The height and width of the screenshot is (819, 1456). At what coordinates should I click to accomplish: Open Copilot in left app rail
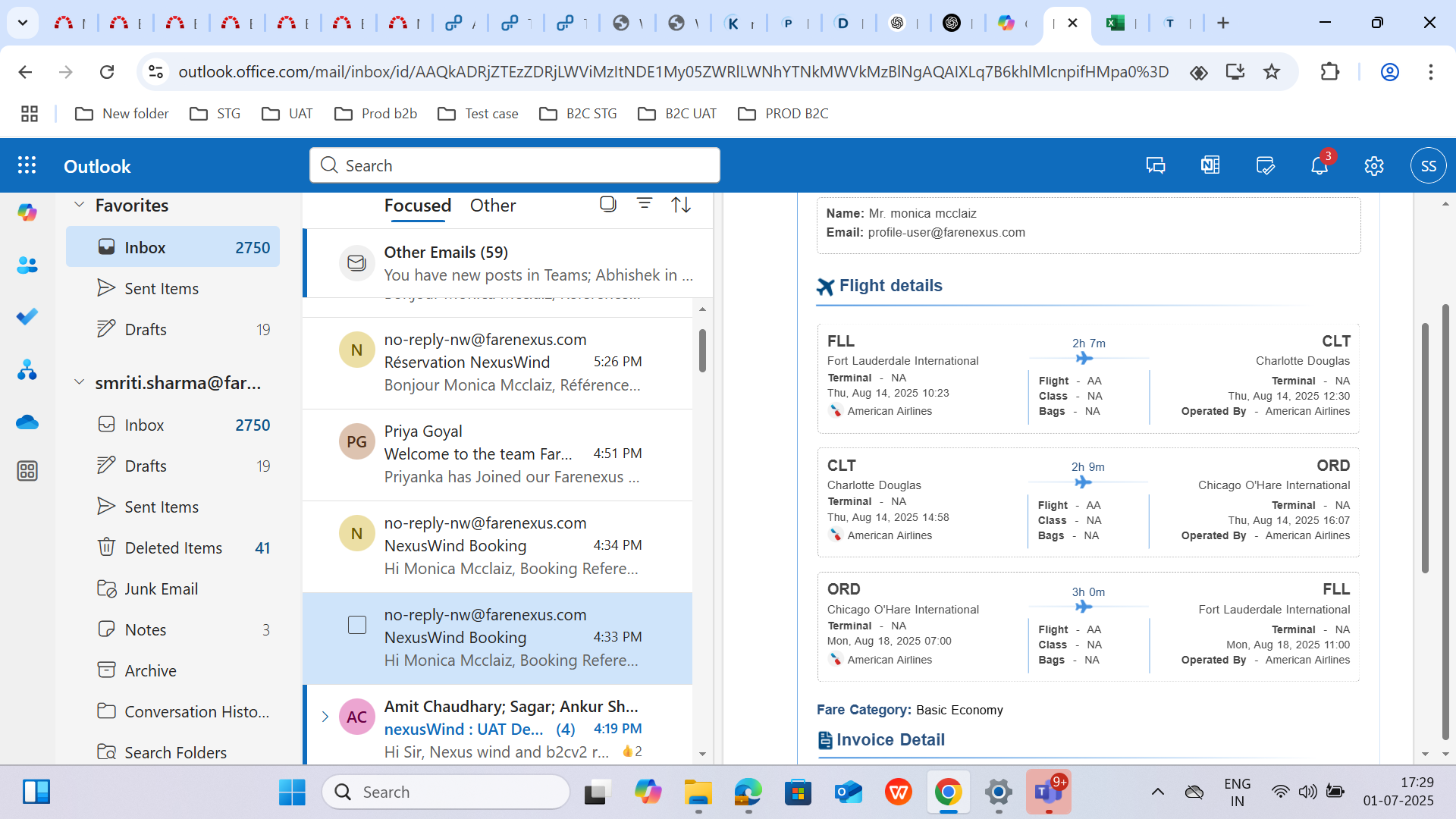point(27,213)
